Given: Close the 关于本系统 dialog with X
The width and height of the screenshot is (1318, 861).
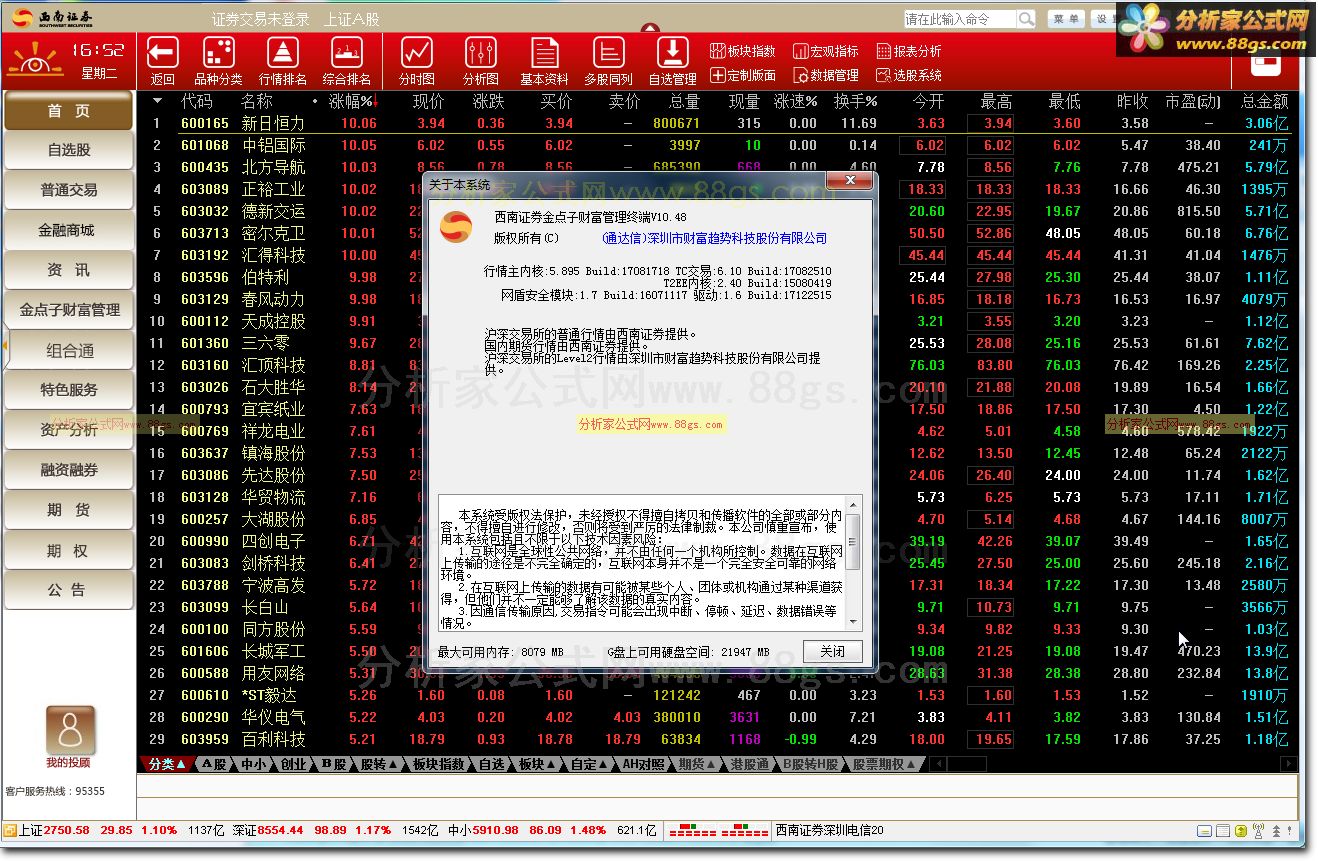Looking at the screenshot, I should point(849,180).
